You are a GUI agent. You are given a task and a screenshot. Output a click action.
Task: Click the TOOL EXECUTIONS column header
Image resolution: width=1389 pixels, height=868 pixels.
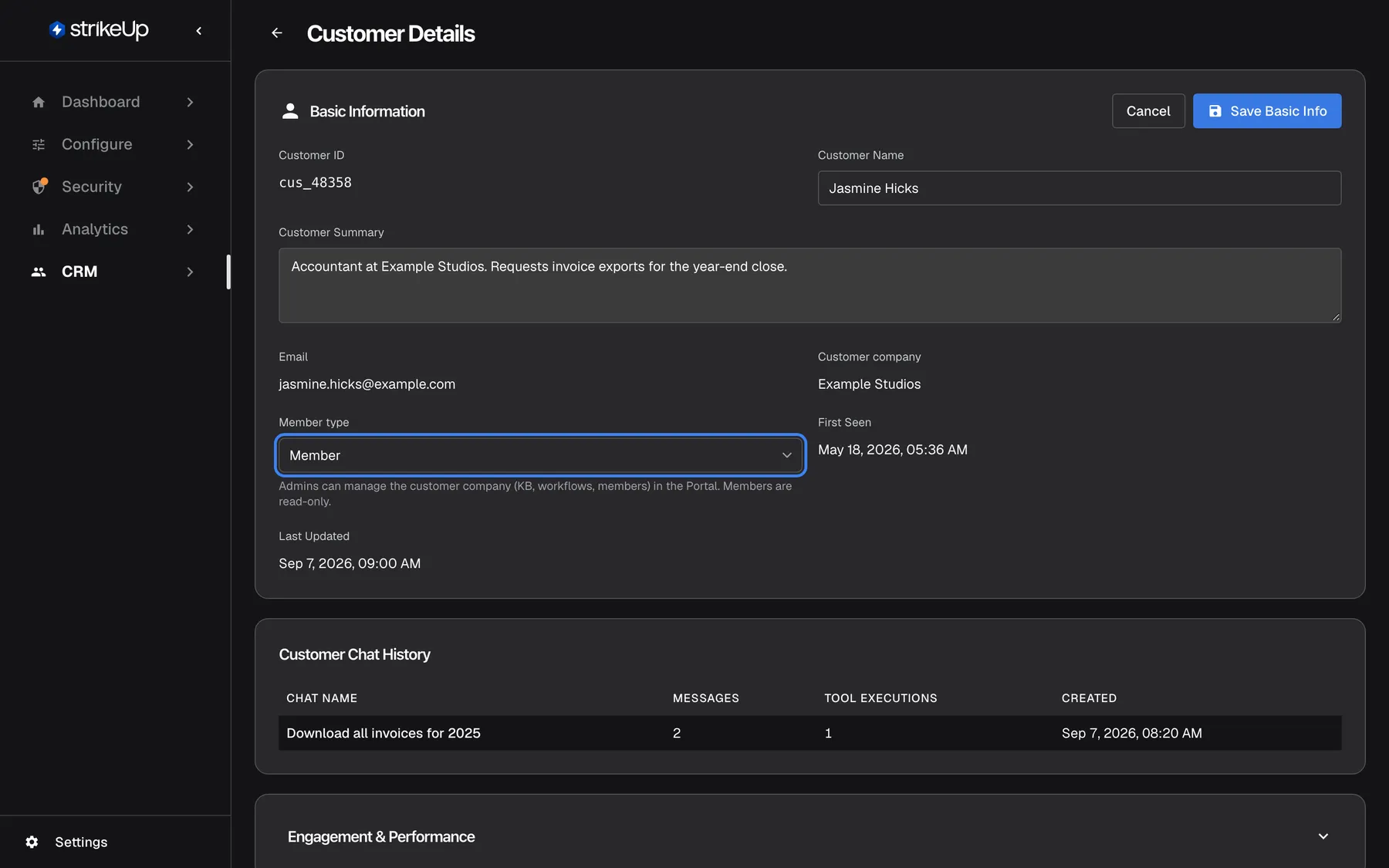(x=880, y=698)
